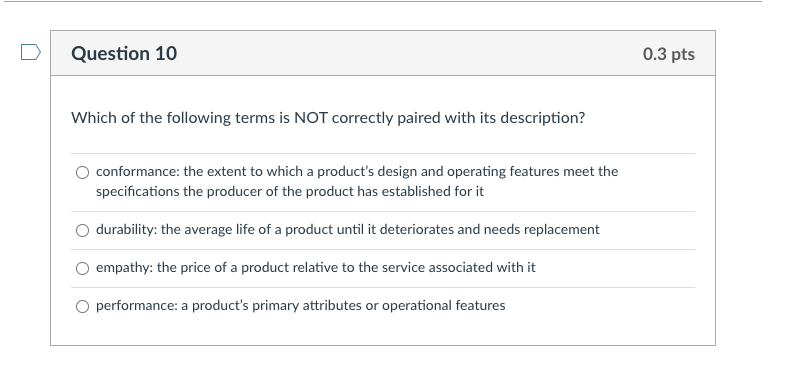The height and width of the screenshot is (368, 793).
Task: Click the word 'durability:' in second option
Action: 127,229
